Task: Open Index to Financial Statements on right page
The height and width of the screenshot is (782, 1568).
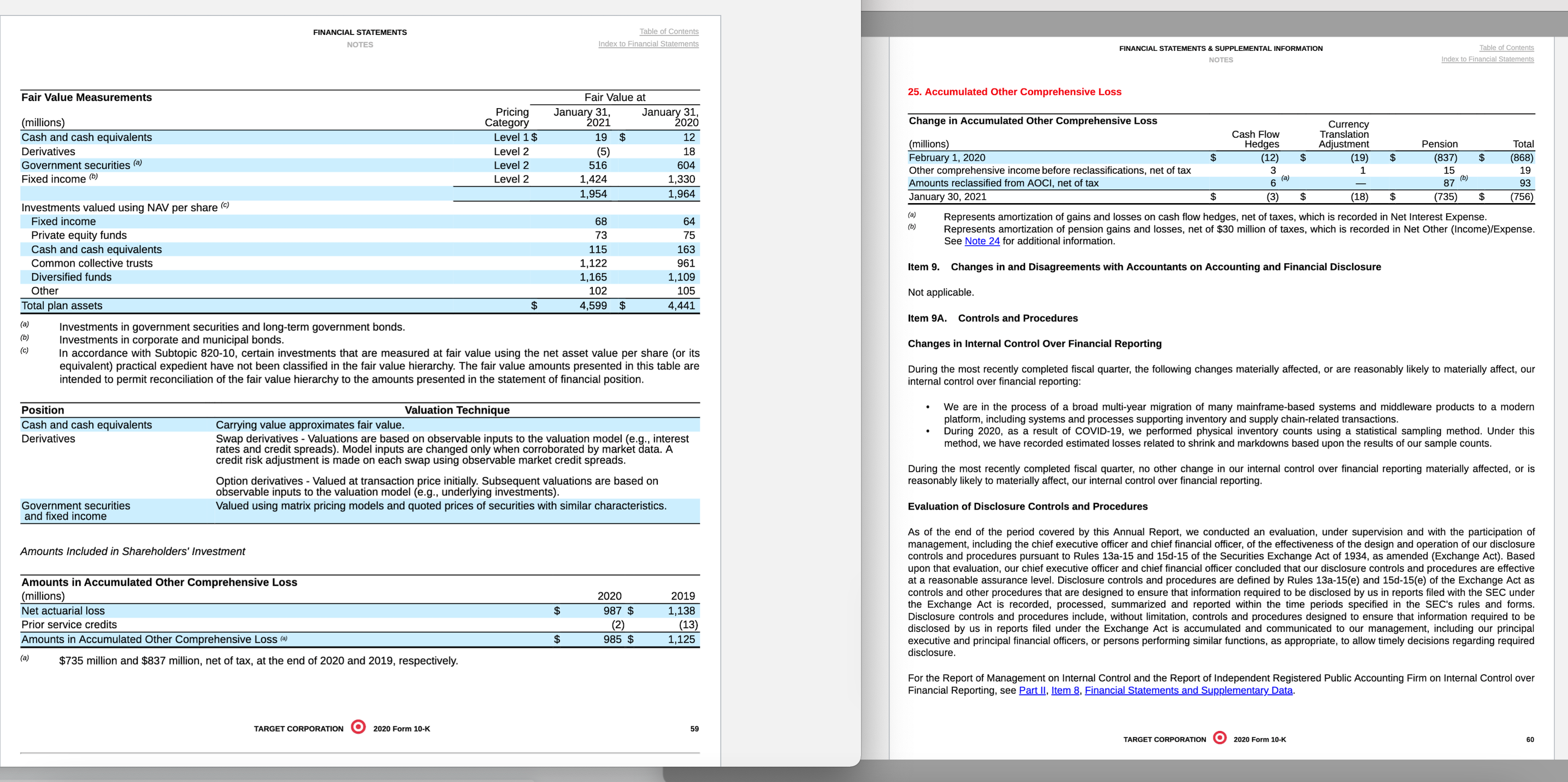Action: pyautogui.click(x=1488, y=58)
